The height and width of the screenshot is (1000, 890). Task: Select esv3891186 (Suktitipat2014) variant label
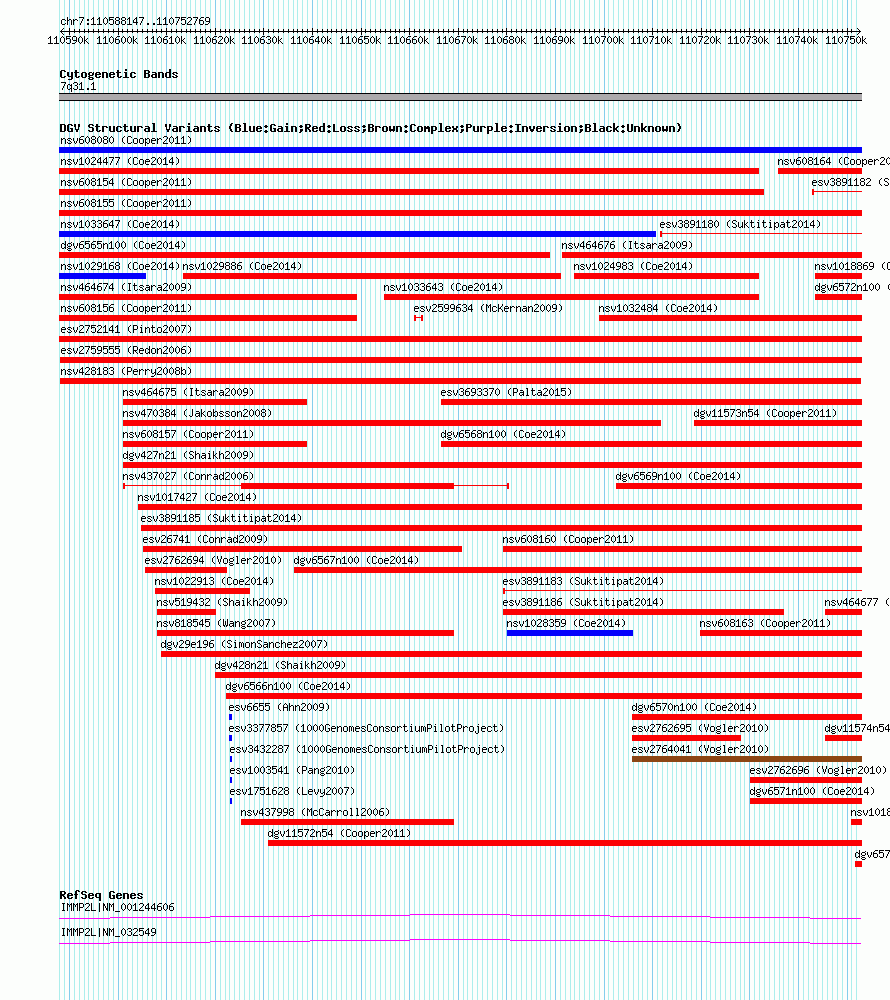[x=583, y=603]
